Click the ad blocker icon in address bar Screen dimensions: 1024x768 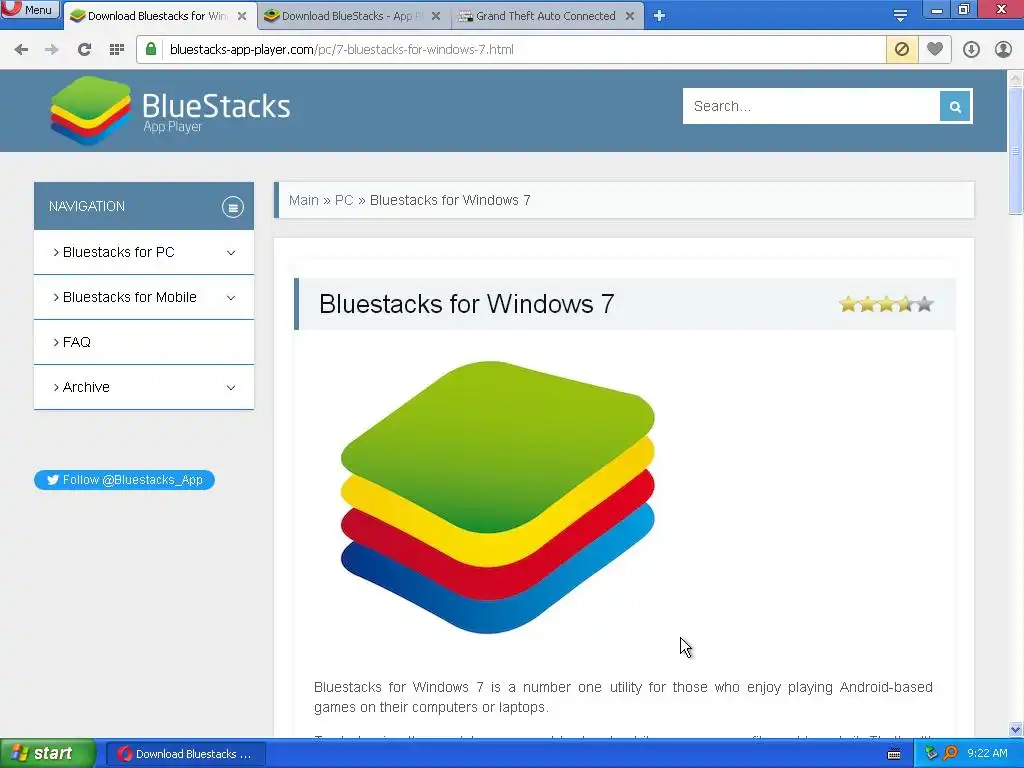click(x=902, y=50)
